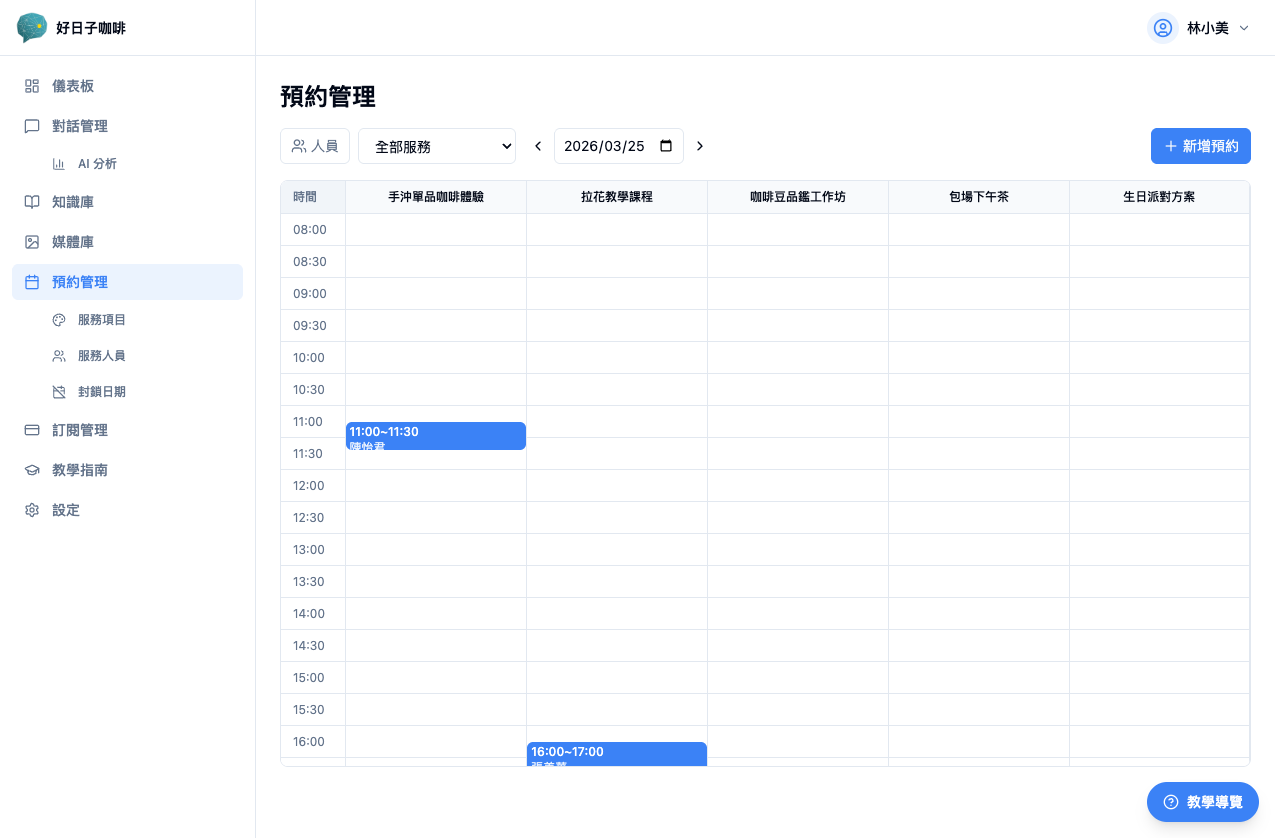
Task: Expand the 全部服務 service dropdown
Action: coord(437,146)
